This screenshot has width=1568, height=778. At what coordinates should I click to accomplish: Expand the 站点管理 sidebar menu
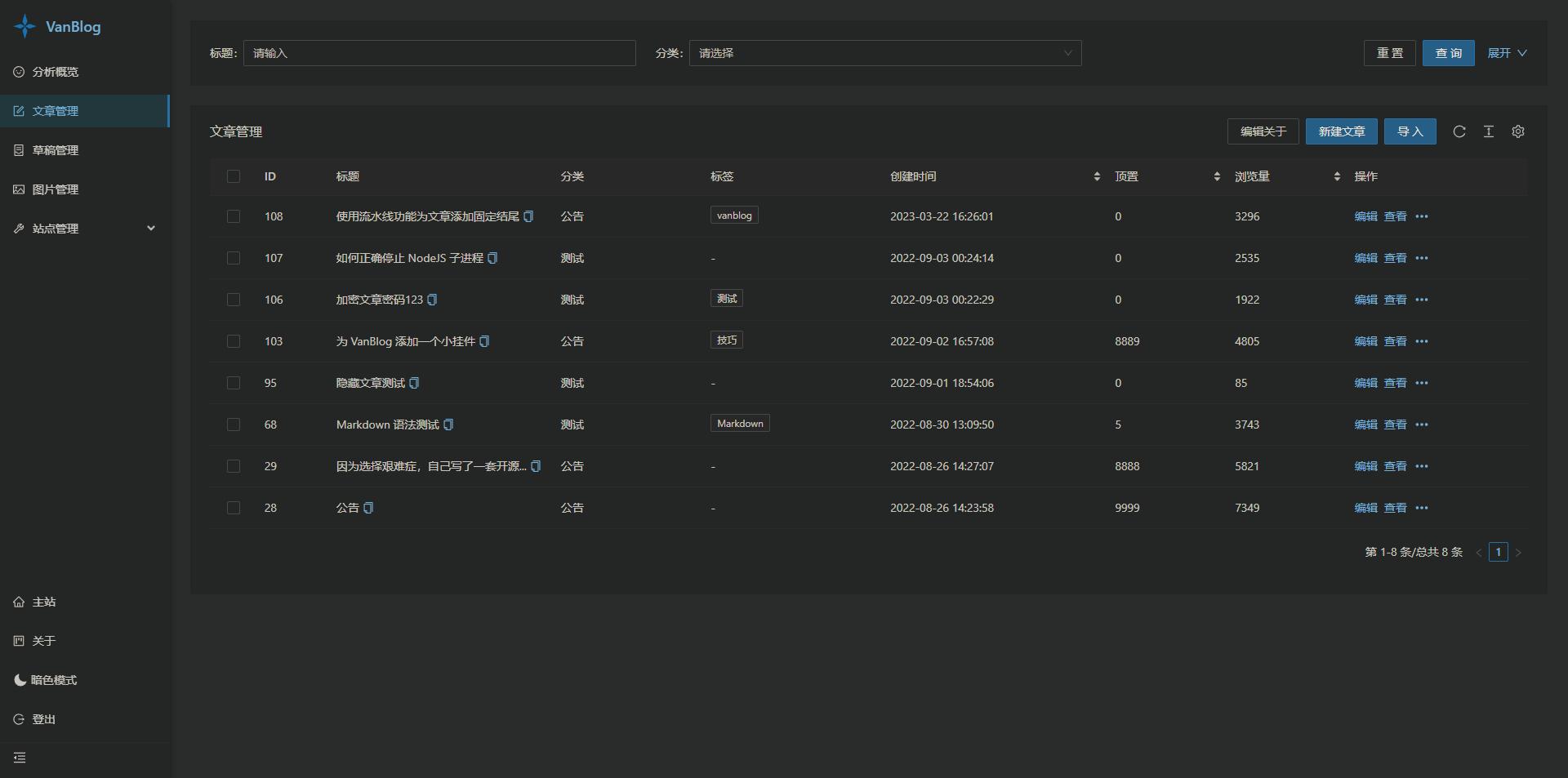(x=85, y=229)
